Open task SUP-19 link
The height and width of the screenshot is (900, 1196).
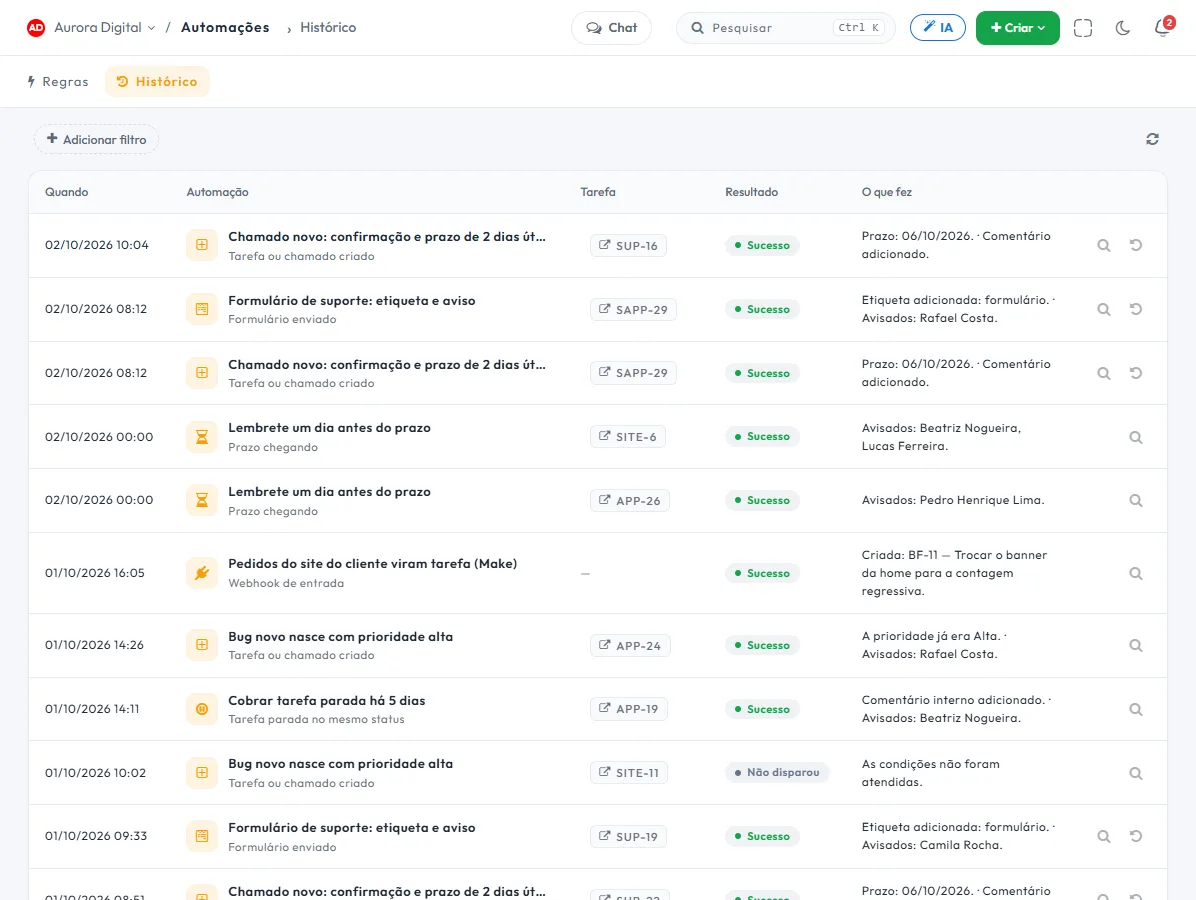coord(629,837)
